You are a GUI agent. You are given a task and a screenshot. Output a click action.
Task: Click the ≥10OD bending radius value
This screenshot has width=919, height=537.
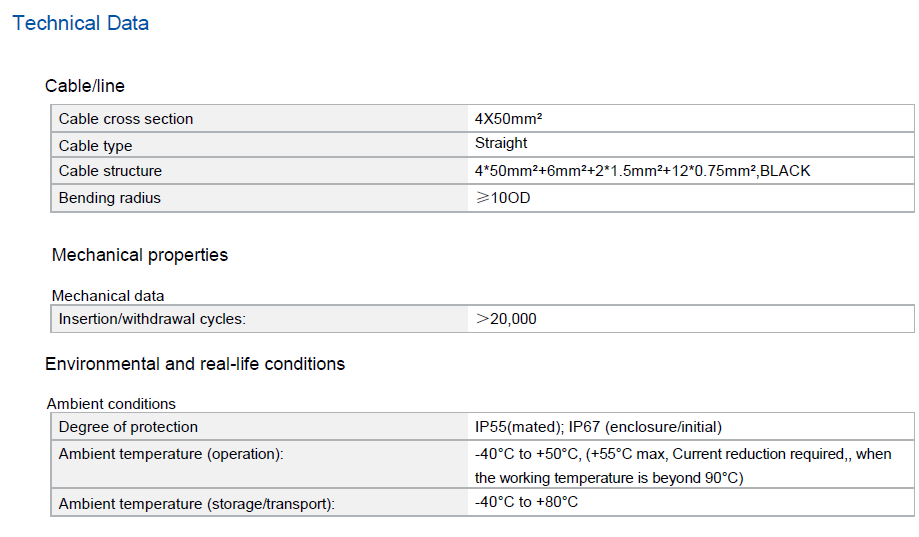tap(503, 198)
